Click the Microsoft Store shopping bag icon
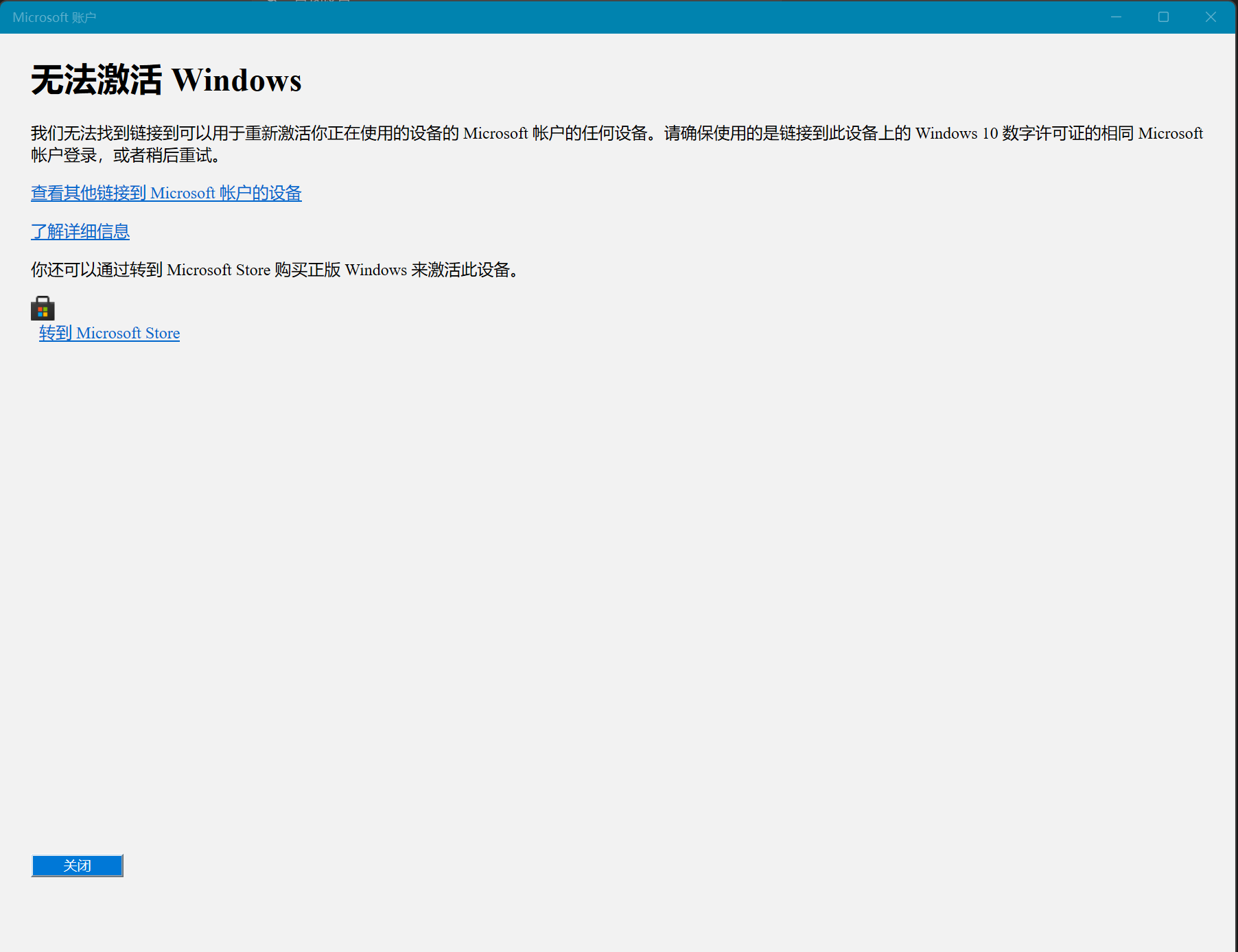 (43, 308)
